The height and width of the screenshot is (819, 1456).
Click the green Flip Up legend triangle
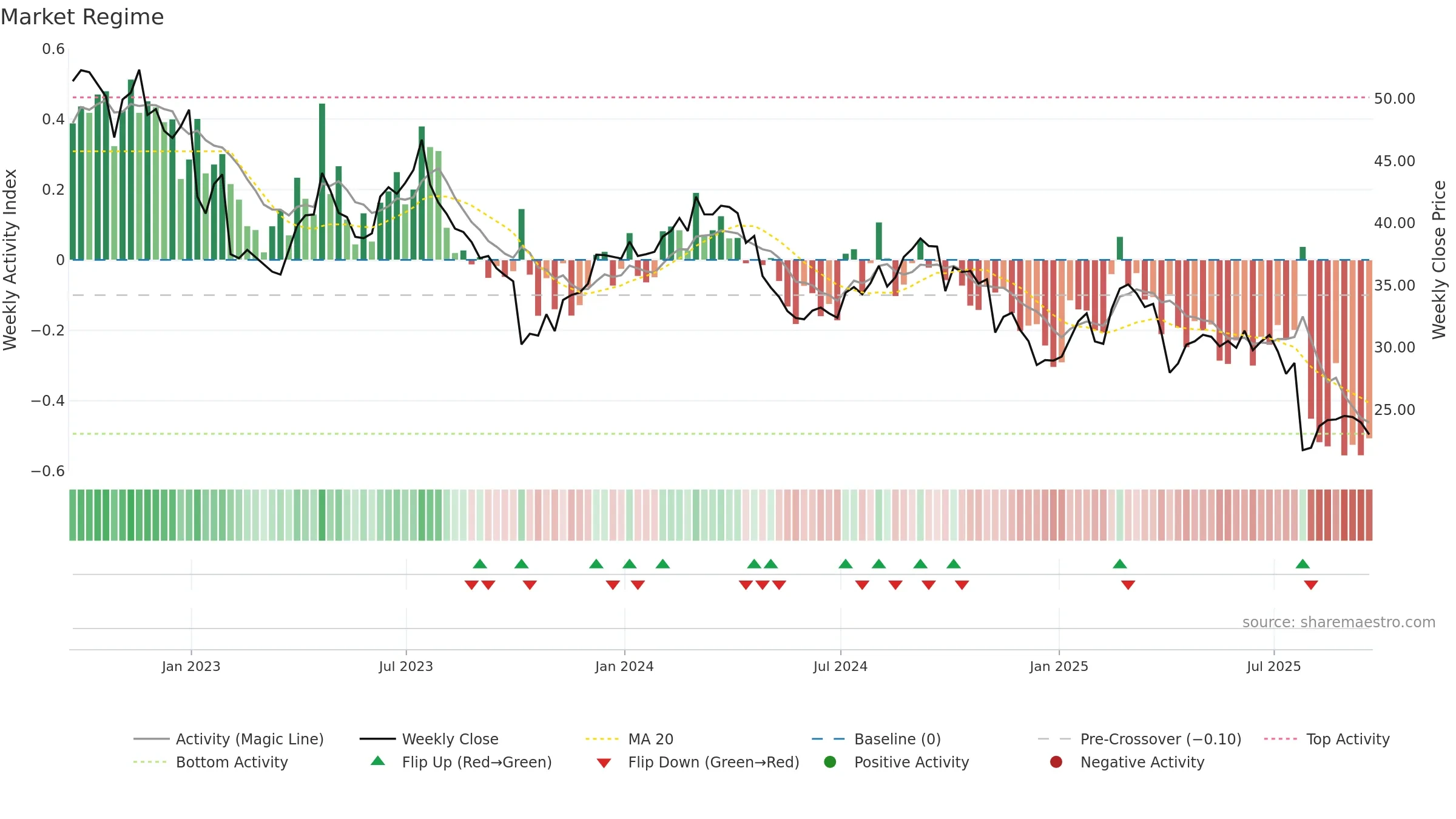(378, 761)
